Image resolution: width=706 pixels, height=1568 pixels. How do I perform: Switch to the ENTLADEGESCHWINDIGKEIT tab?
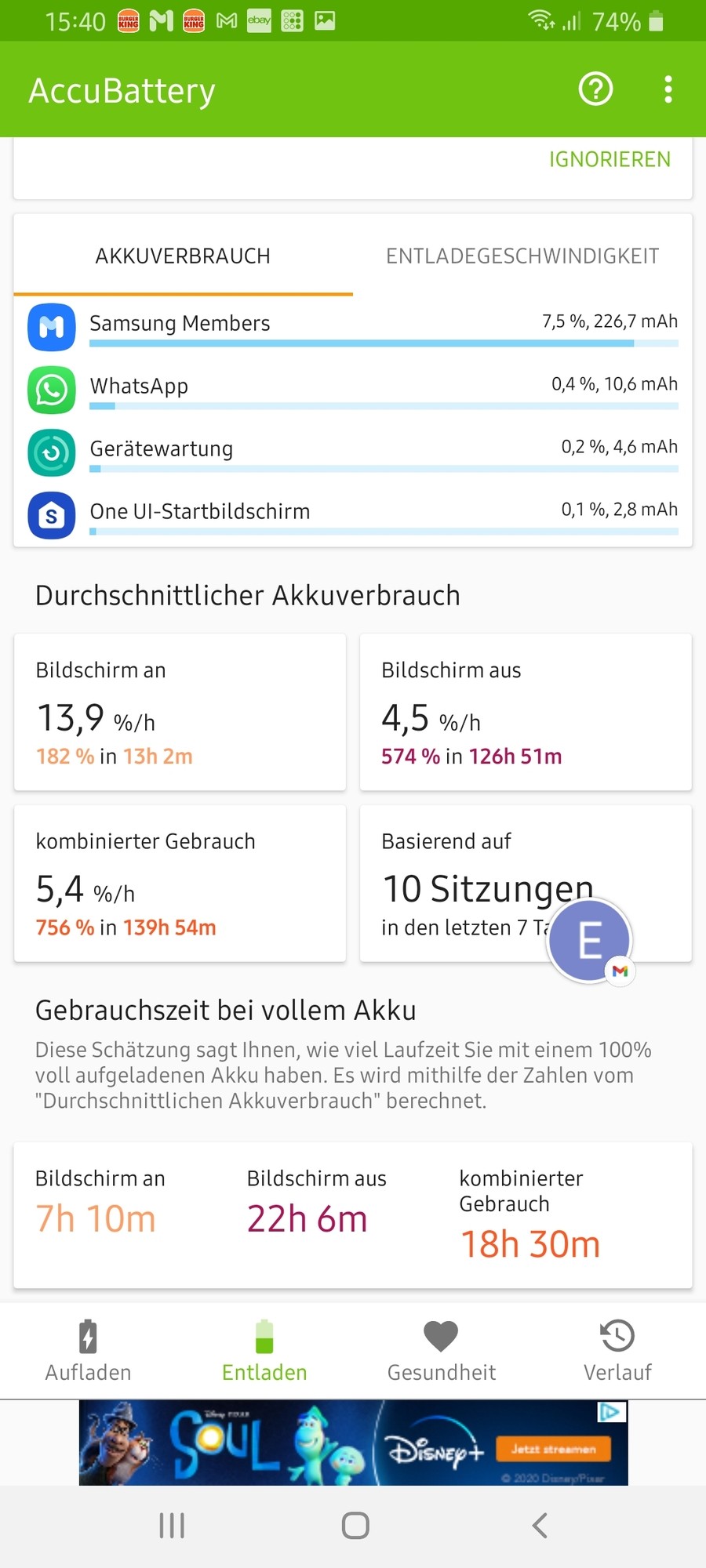point(522,256)
